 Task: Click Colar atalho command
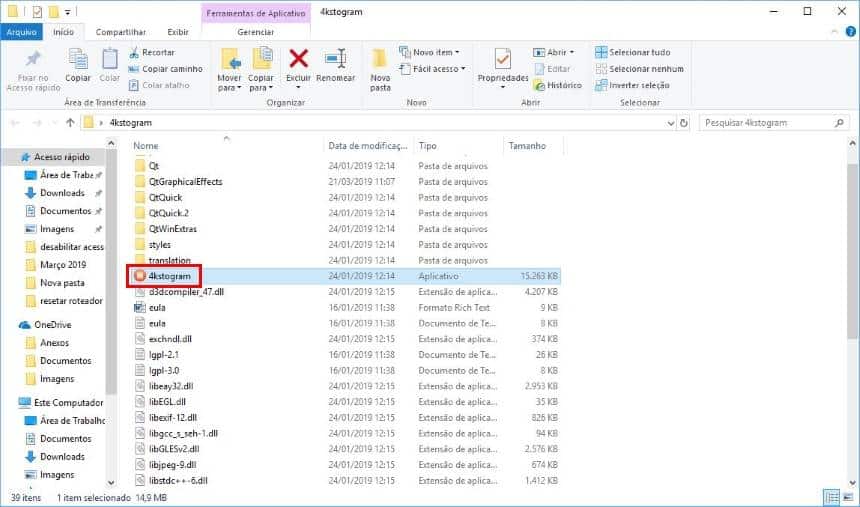coord(159,85)
